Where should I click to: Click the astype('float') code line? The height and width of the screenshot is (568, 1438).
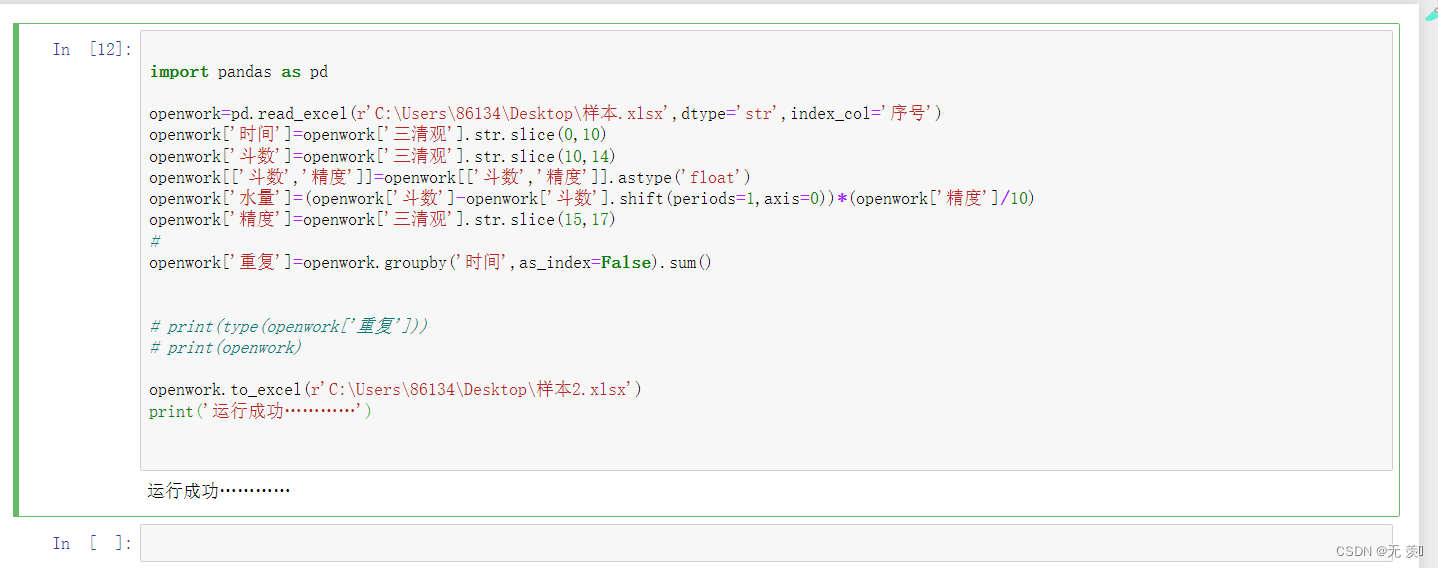(x=450, y=178)
